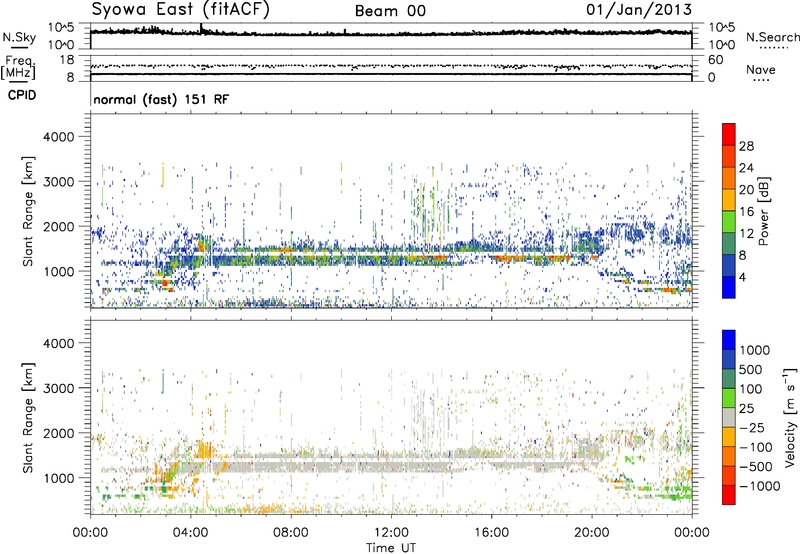Click the '28' power colorbar tick
The width and height of the screenshot is (800, 554).
tap(746, 146)
